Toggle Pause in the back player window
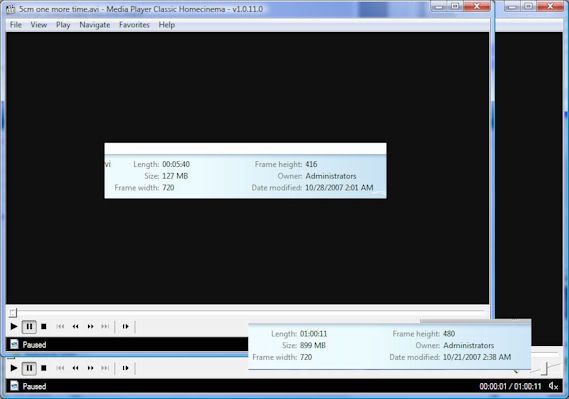This screenshot has height=399, width=569. click(29, 368)
